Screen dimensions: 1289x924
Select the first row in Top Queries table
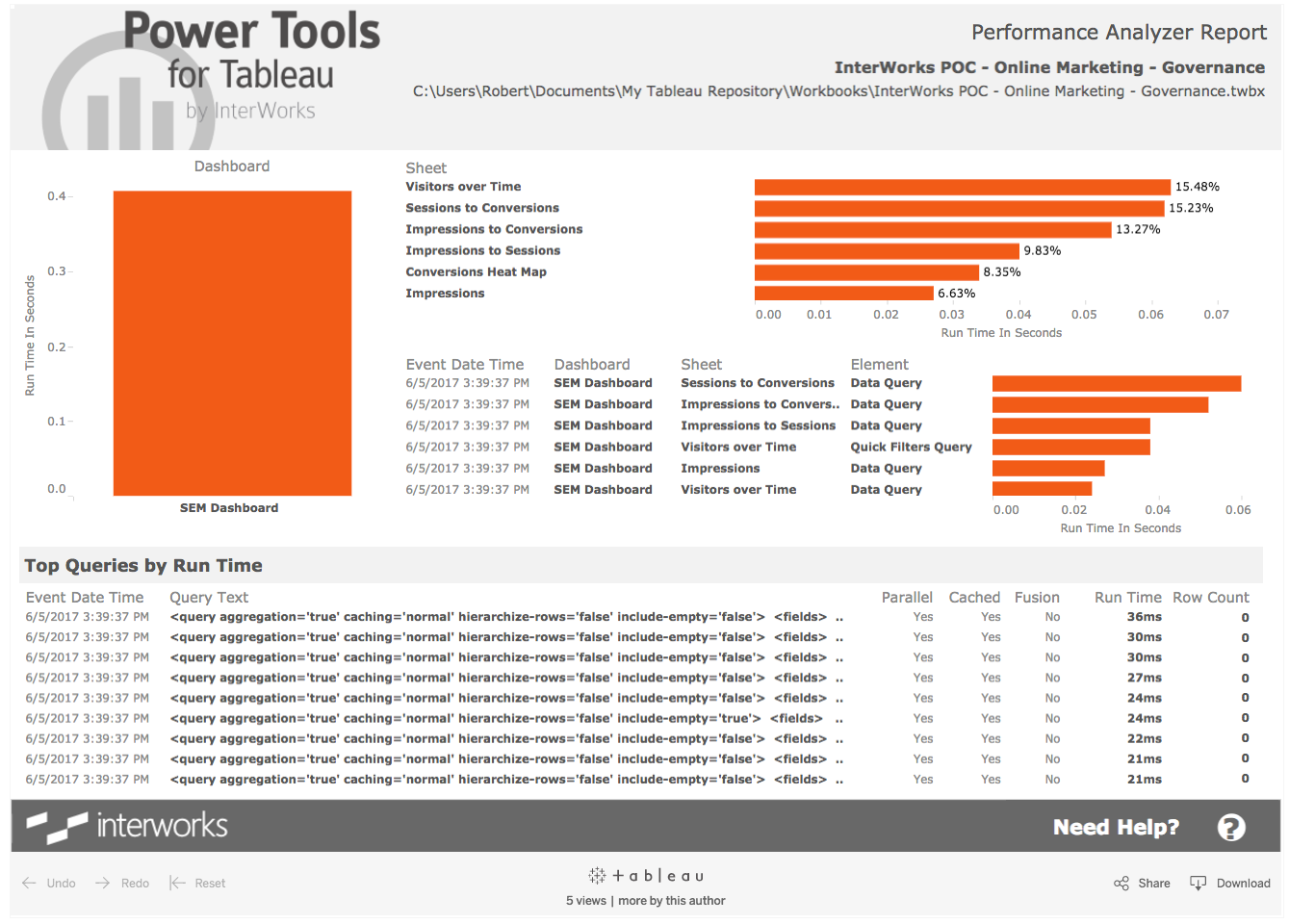(501, 616)
